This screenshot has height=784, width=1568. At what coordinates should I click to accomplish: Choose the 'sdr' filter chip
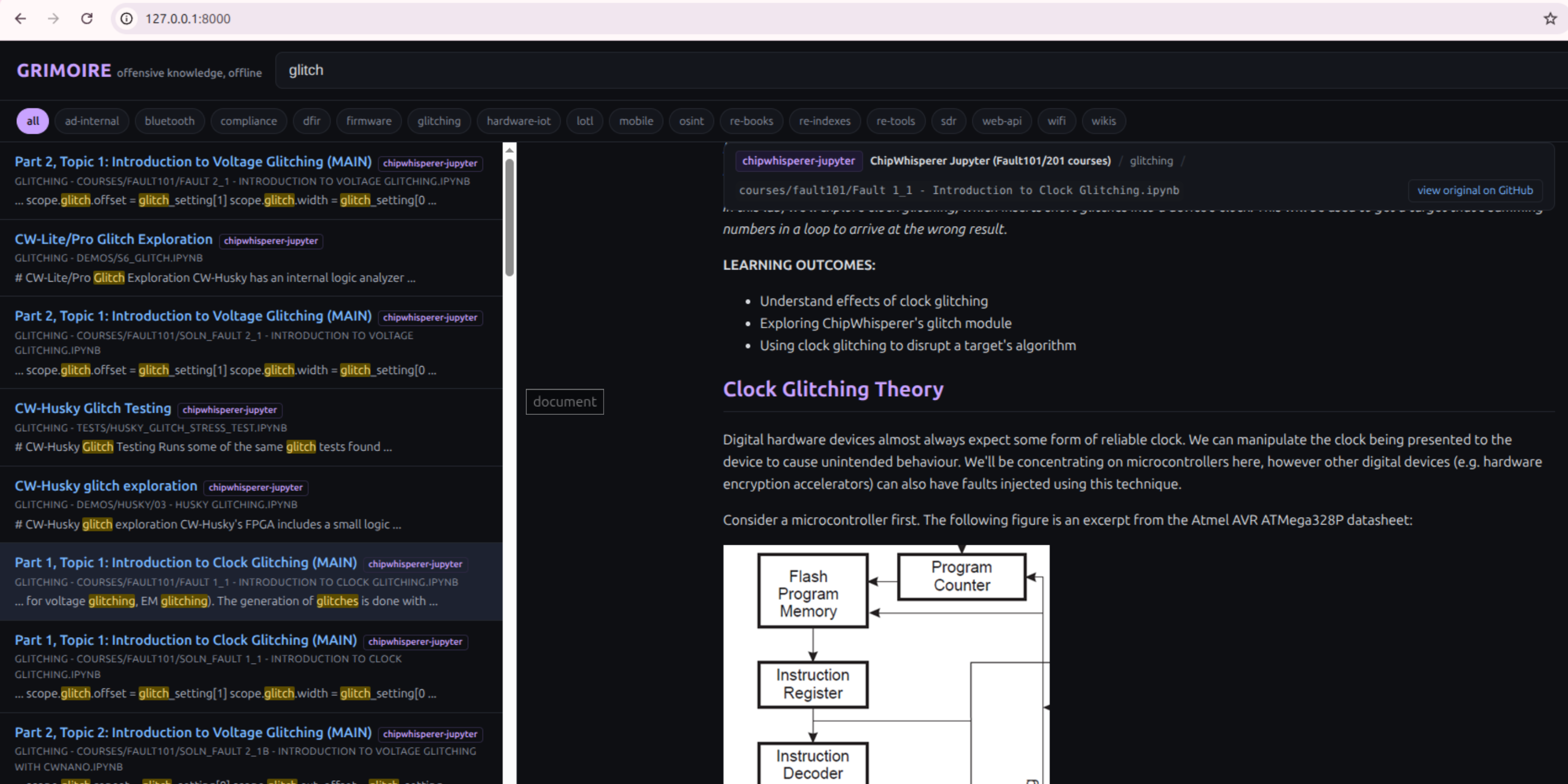tap(948, 120)
